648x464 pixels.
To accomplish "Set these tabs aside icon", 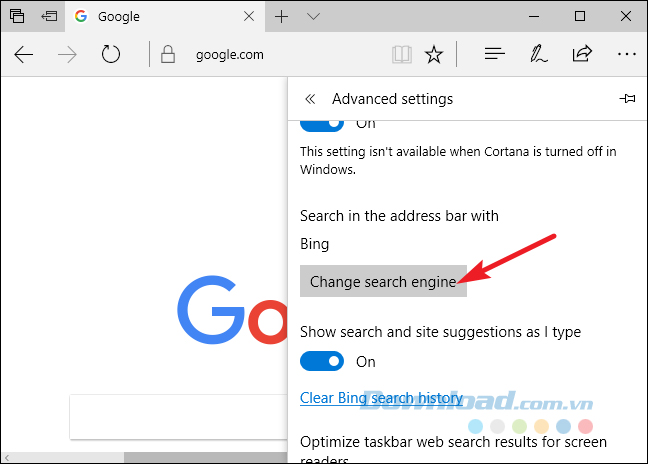I will (x=49, y=16).
